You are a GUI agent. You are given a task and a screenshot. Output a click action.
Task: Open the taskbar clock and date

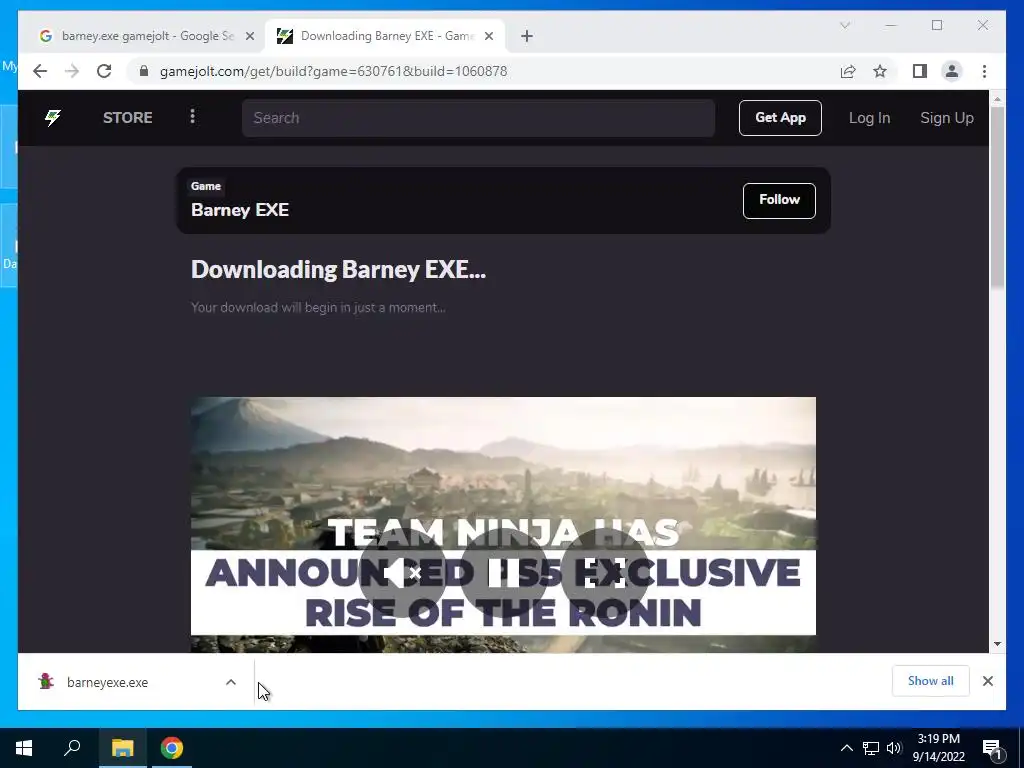coord(938,748)
